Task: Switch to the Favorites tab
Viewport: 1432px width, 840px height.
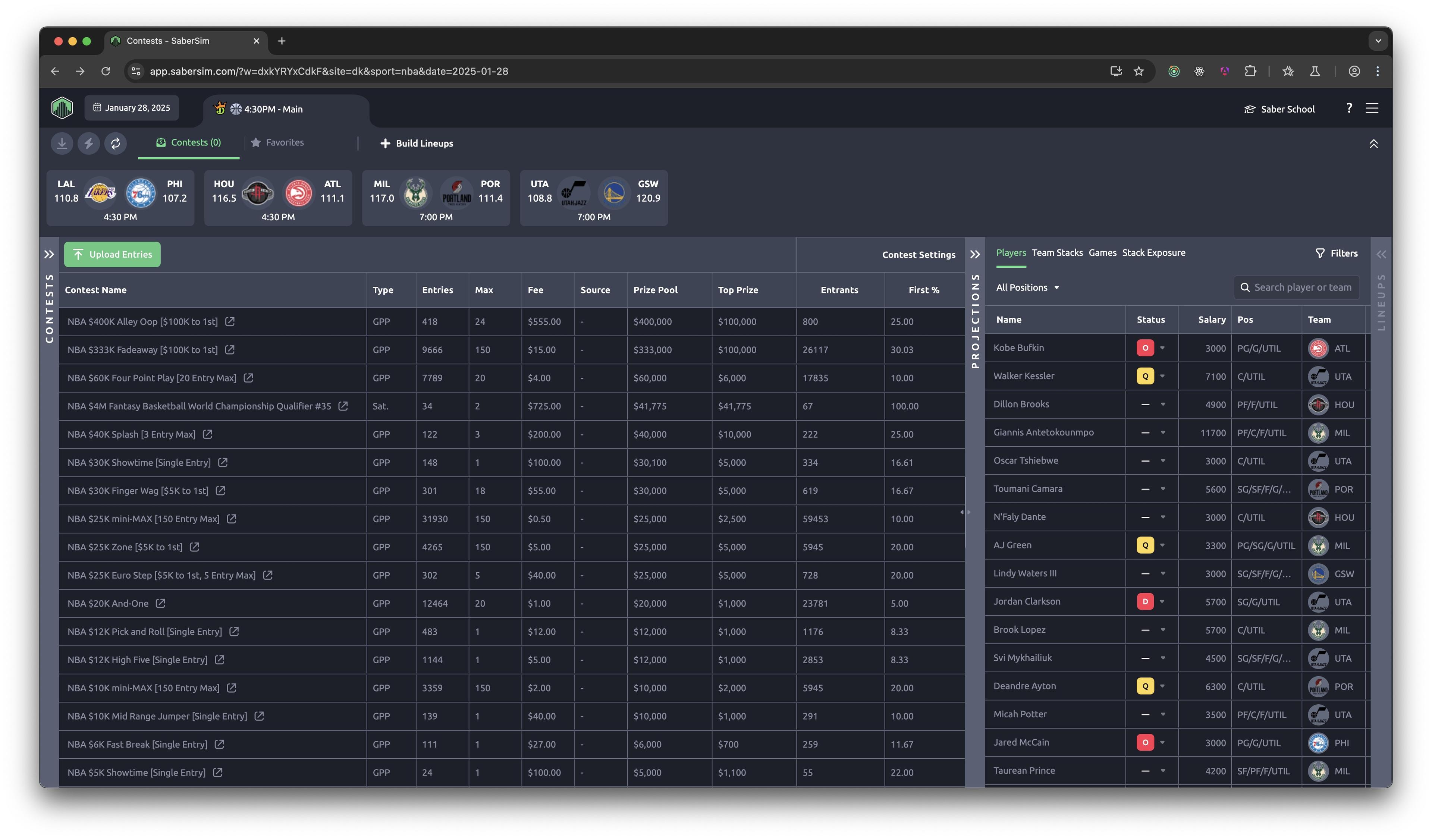Action: [x=277, y=142]
